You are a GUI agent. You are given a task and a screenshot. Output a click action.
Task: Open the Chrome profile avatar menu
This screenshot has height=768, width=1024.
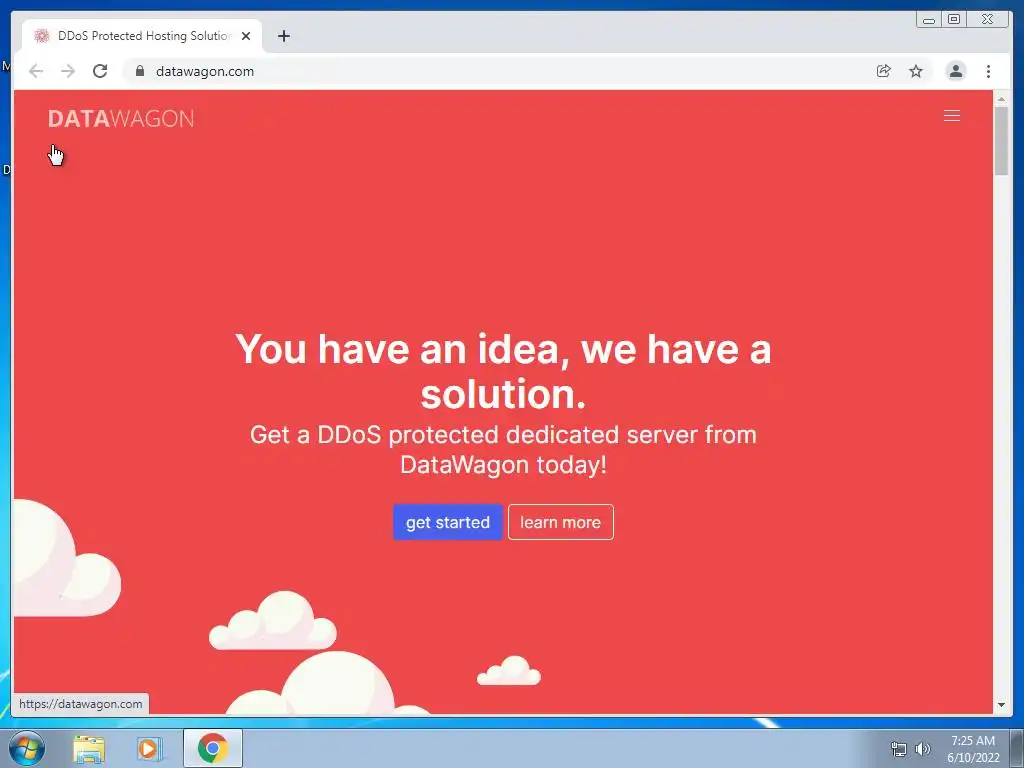coord(955,71)
